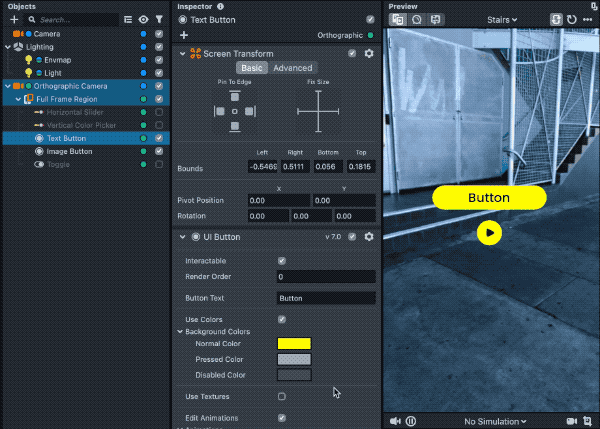Open the preview more options ellipsis
The width and height of the screenshot is (600, 429).
coord(589,19)
